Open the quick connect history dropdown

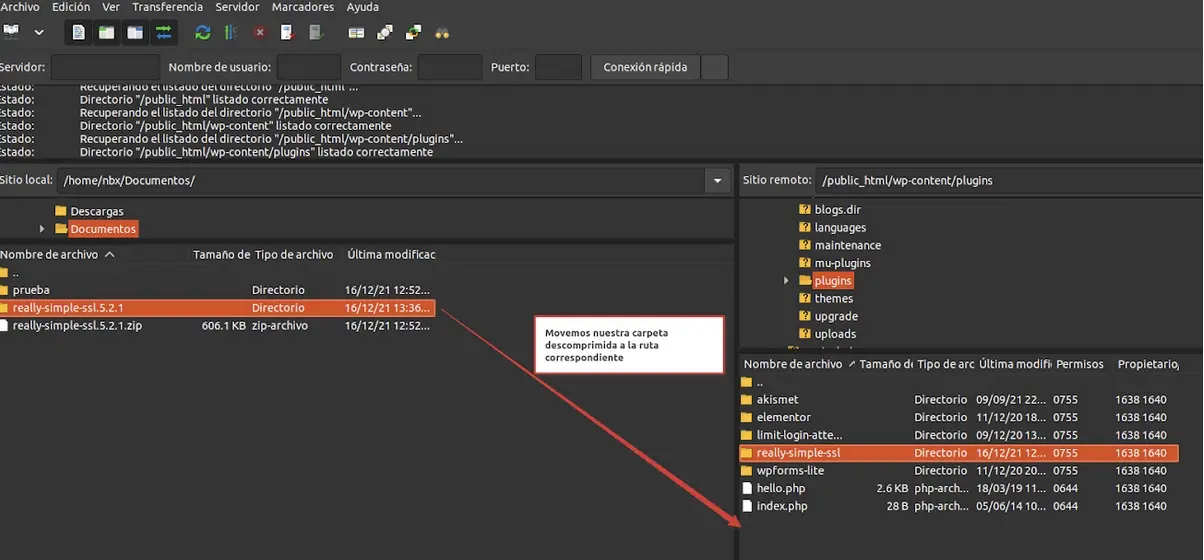[714, 67]
